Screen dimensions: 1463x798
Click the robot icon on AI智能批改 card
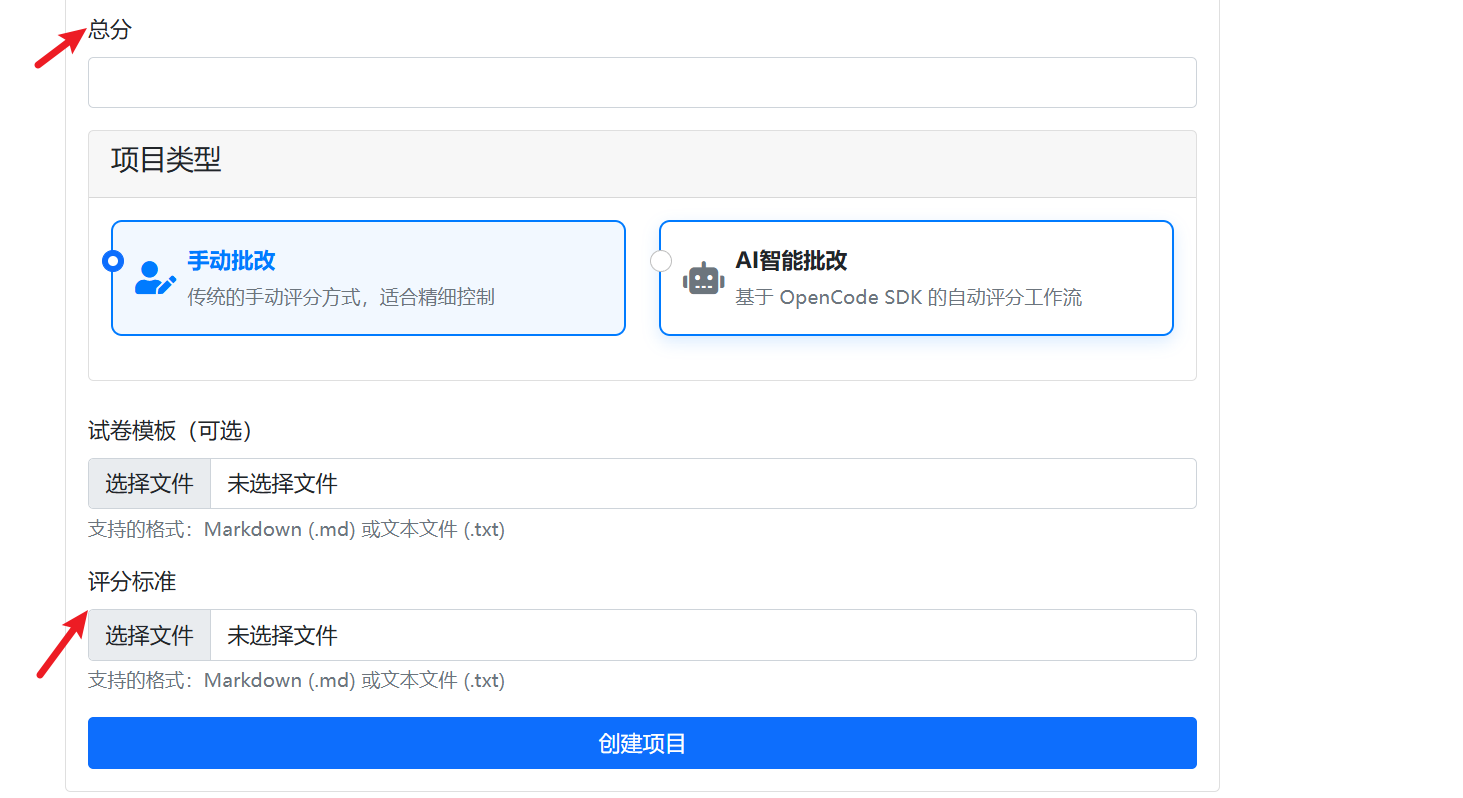click(703, 278)
